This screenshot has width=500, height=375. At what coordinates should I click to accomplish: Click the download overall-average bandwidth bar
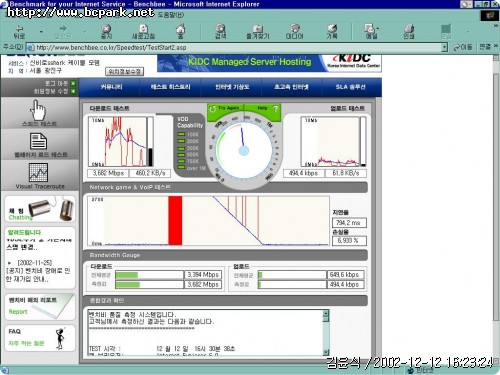149,275
